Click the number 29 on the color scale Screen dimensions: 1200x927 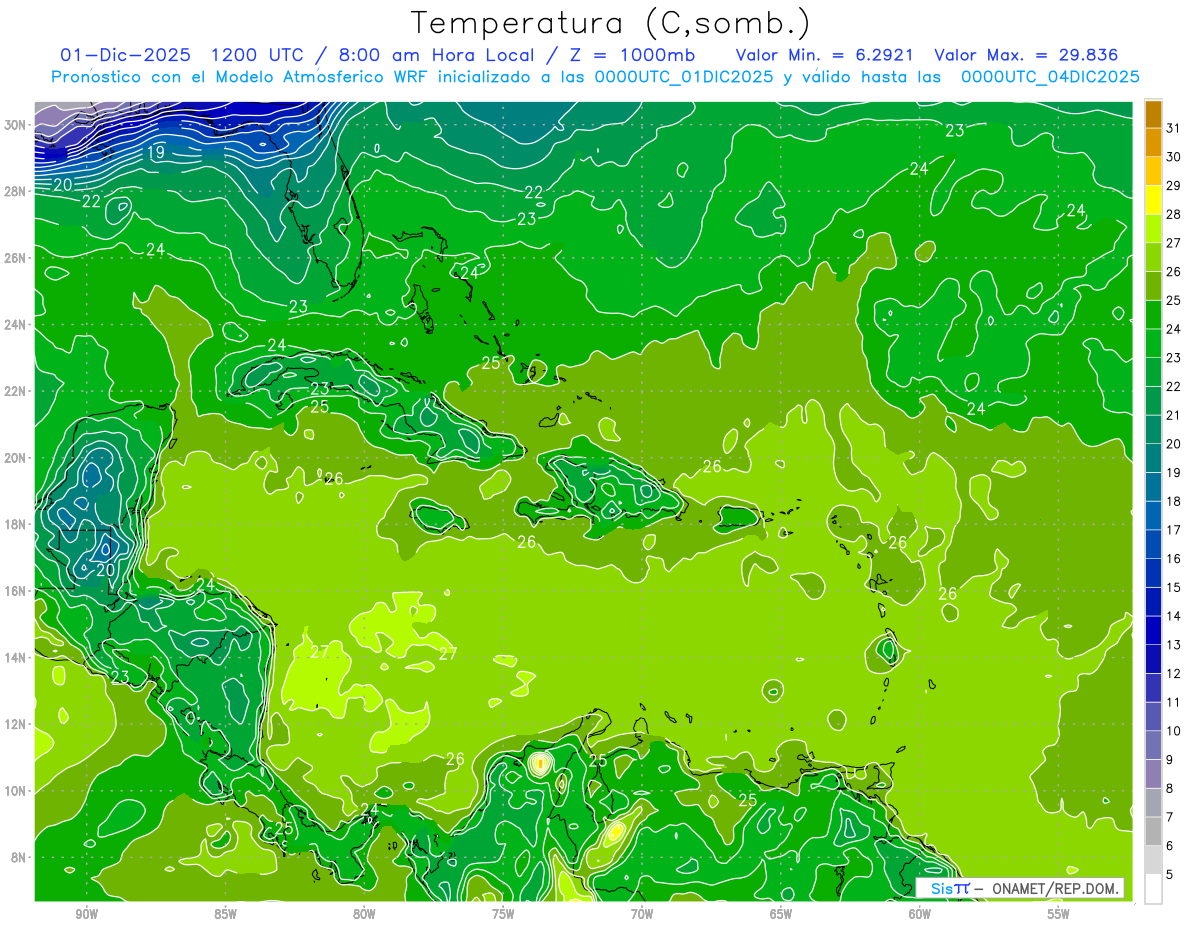(x=1174, y=185)
